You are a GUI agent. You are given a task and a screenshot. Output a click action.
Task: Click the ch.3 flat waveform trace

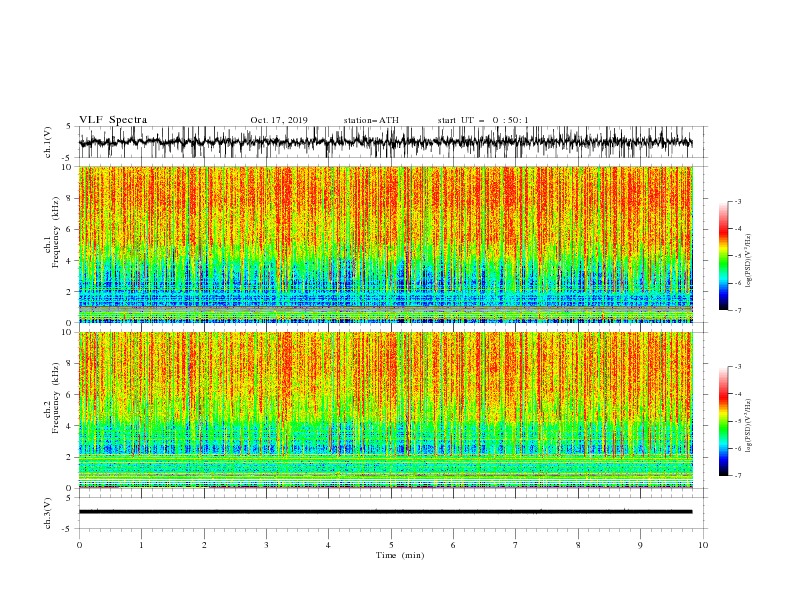pyautogui.click(x=385, y=512)
